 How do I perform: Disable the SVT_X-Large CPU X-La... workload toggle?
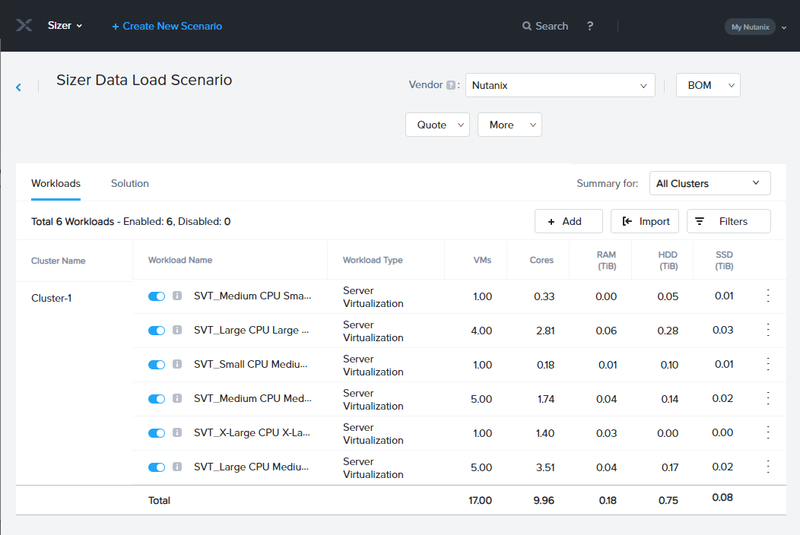pyautogui.click(x=157, y=433)
